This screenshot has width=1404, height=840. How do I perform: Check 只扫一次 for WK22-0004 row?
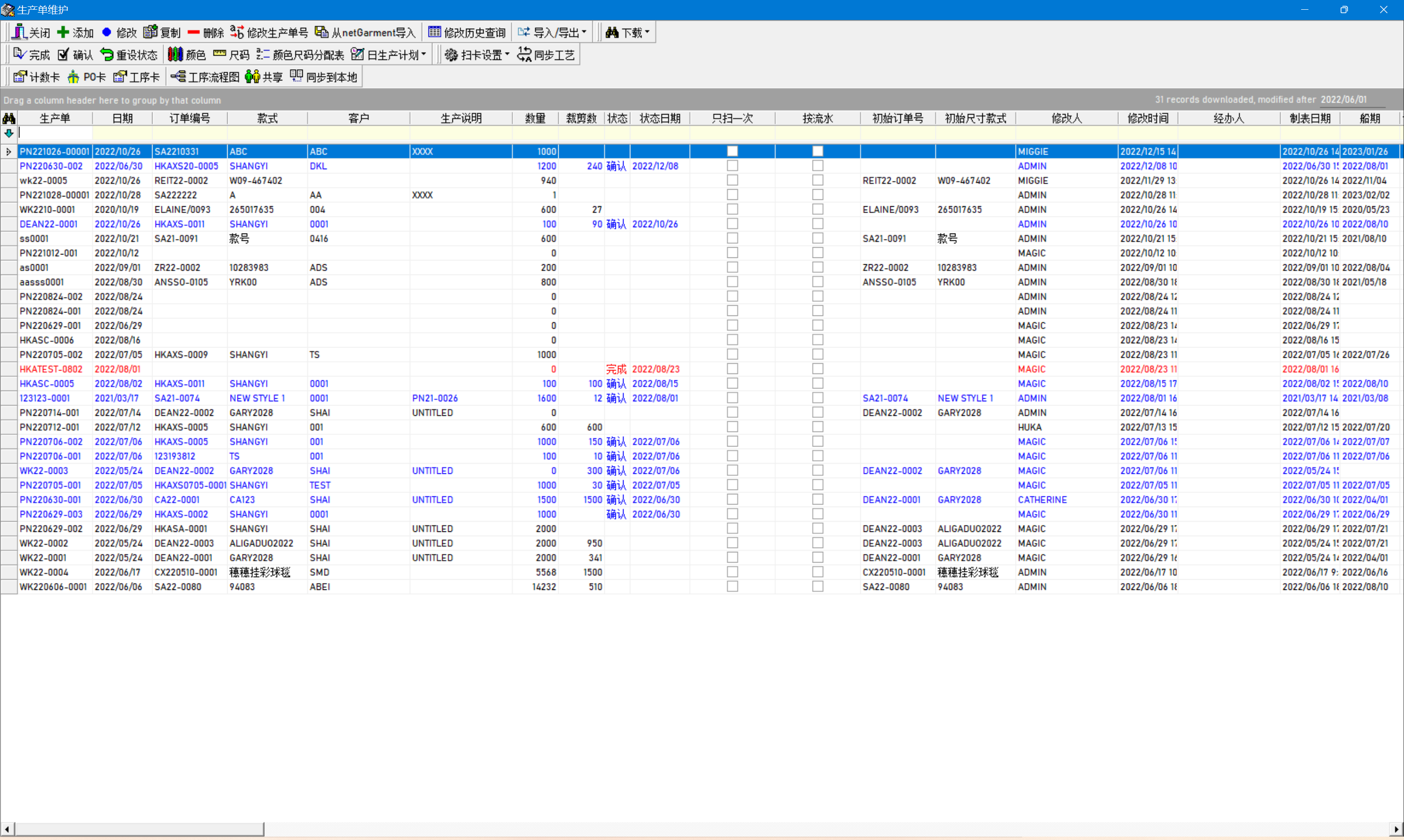click(x=732, y=572)
